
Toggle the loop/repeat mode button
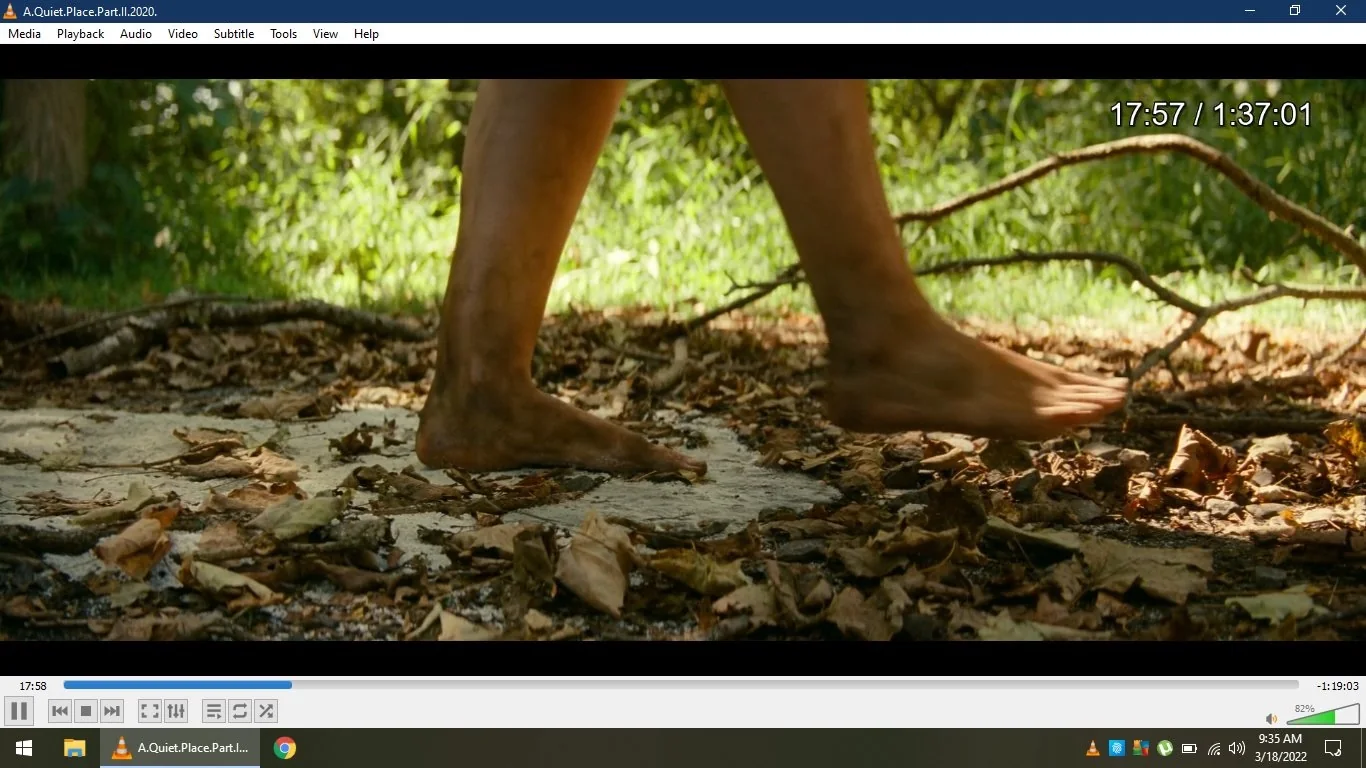pos(240,711)
